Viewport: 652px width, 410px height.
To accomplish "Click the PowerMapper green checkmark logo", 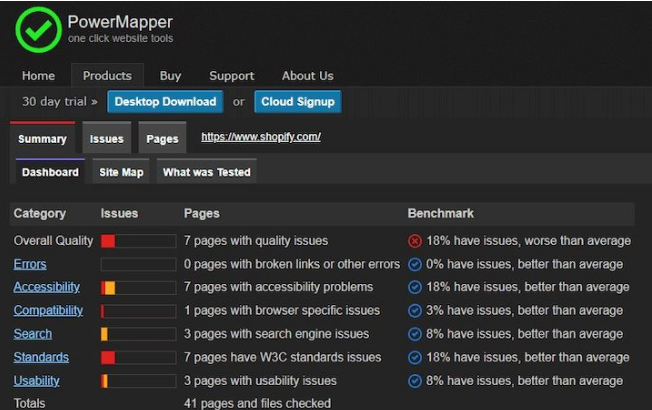I will [38, 30].
